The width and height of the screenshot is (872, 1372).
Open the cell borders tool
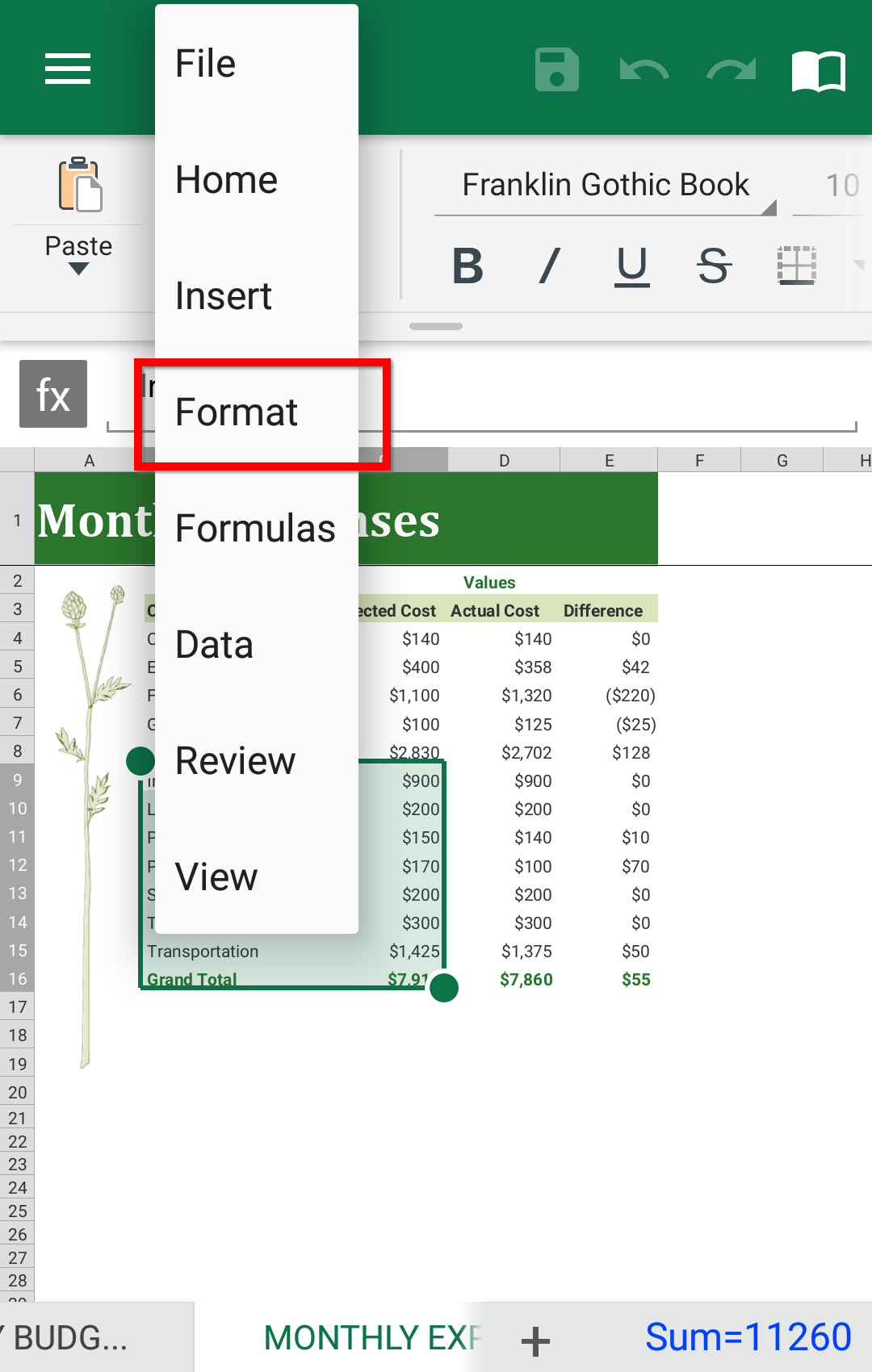click(x=797, y=266)
